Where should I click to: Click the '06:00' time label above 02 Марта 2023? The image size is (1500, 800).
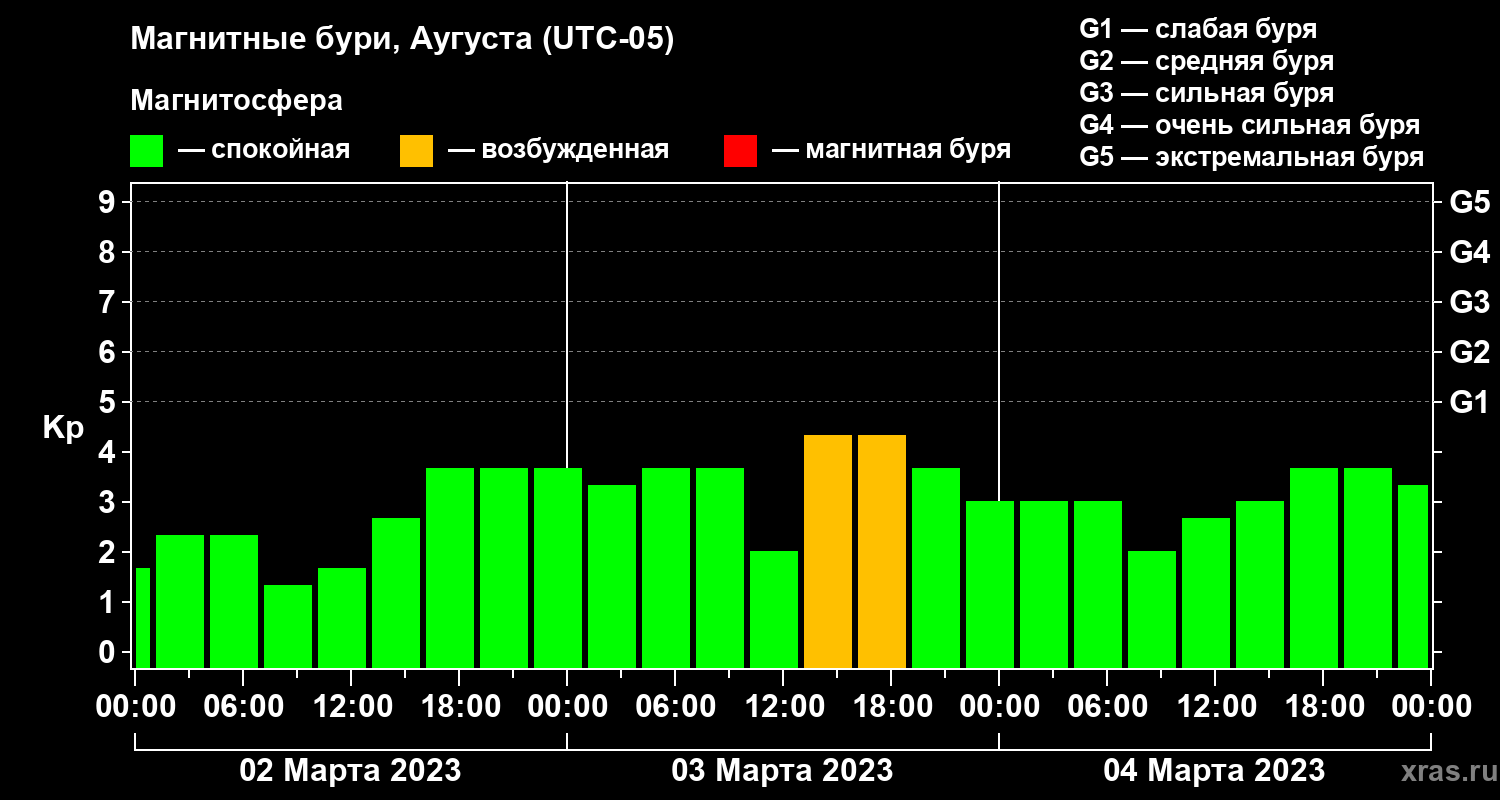(x=243, y=707)
